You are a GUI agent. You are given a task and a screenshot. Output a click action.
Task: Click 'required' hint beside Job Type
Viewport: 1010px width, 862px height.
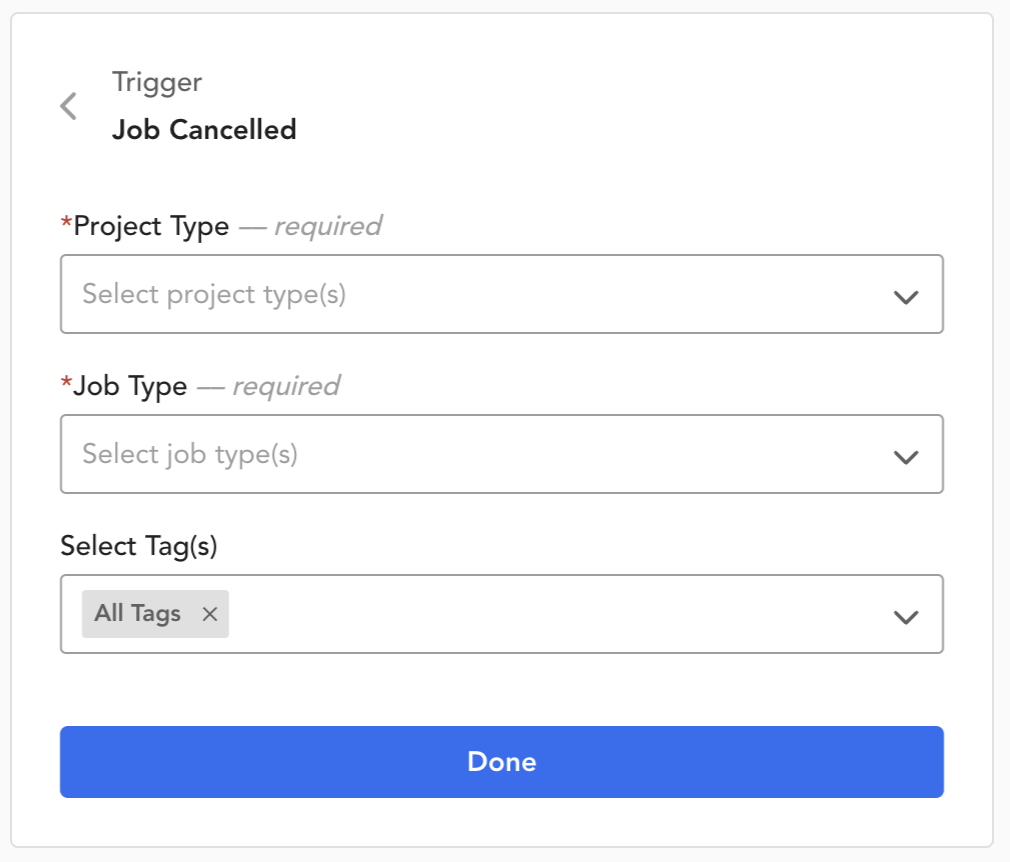pyautogui.click(x=286, y=387)
